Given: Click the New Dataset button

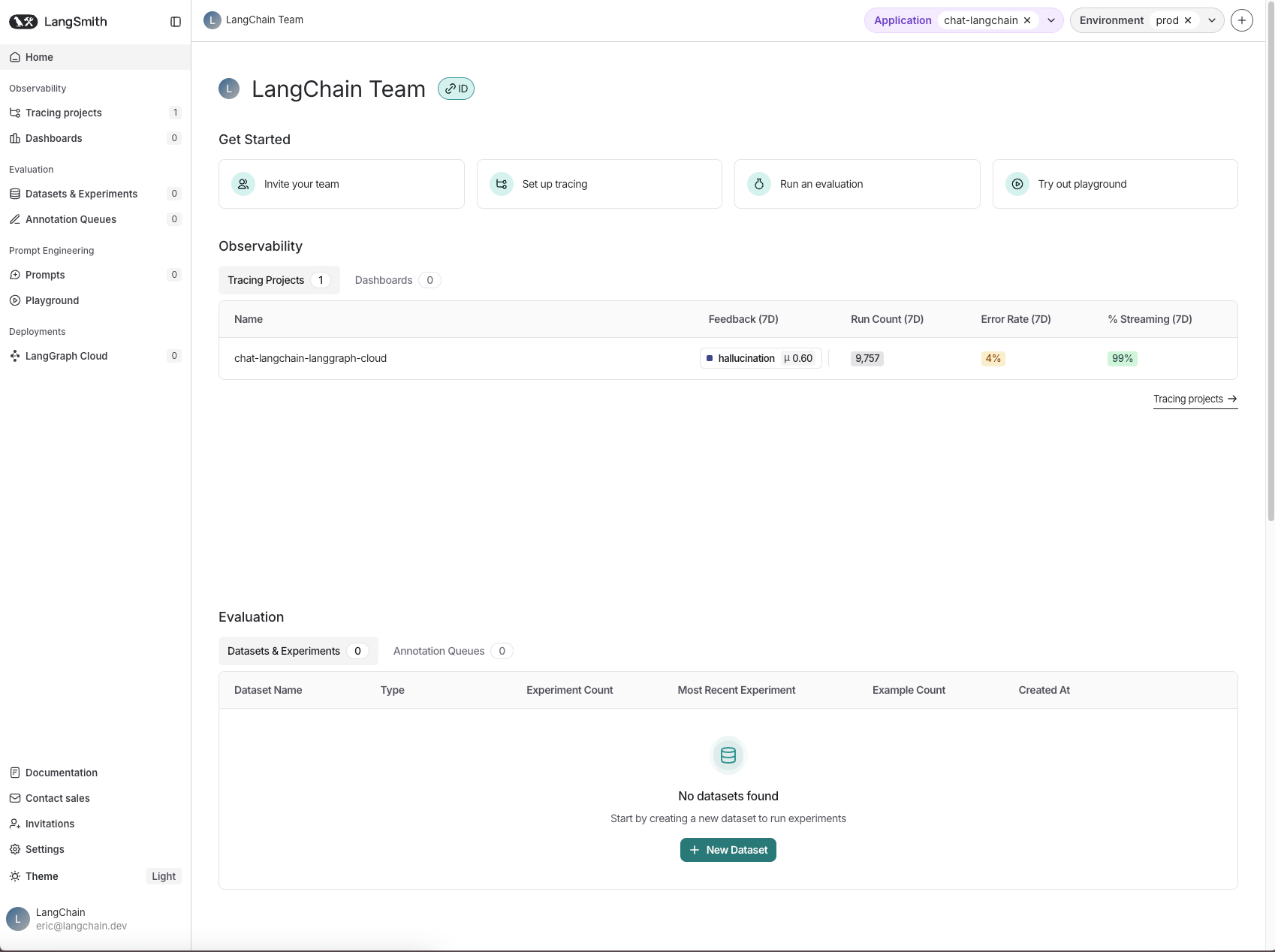Looking at the screenshot, I should click(x=728, y=850).
